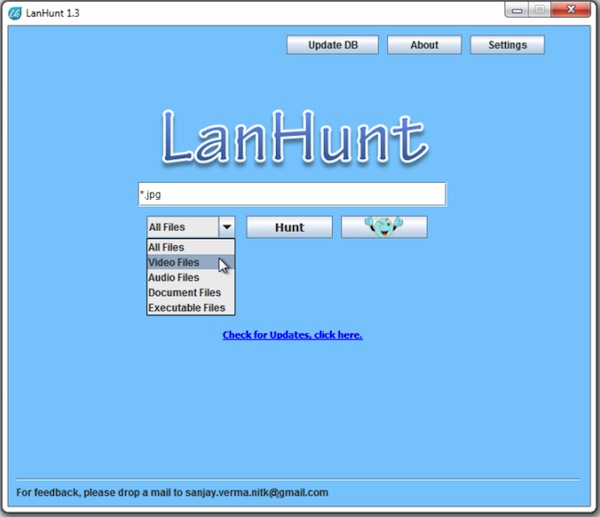Click the LanHunt logo banner

coord(295,137)
